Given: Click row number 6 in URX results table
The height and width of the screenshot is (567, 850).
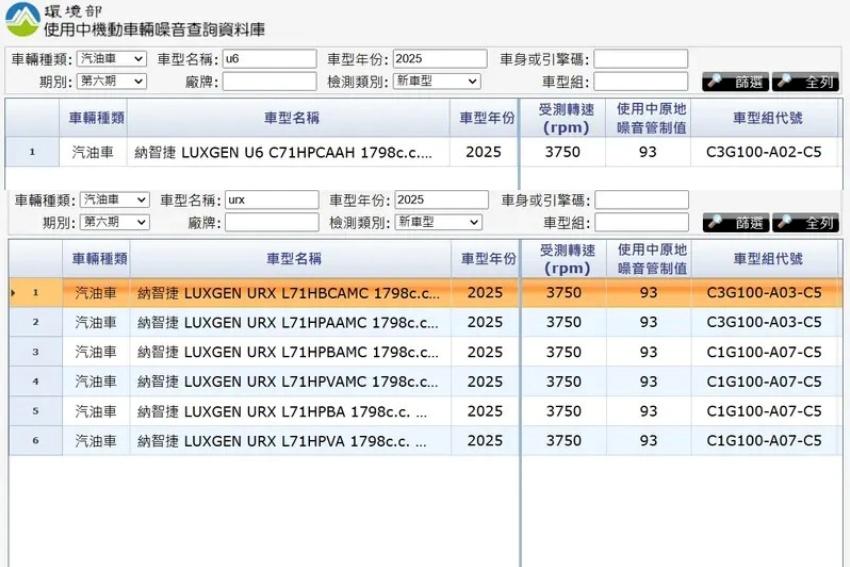Looking at the screenshot, I should point(35,440).
